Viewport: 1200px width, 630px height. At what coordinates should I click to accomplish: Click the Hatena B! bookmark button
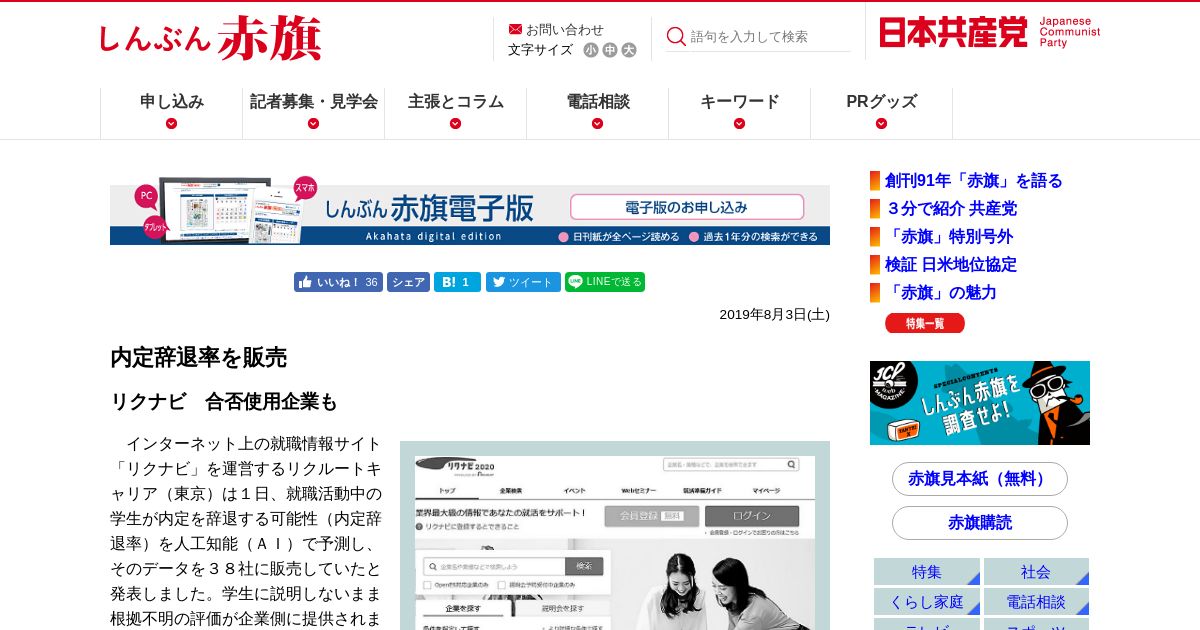pyautogui.click(x=457, y=282)
